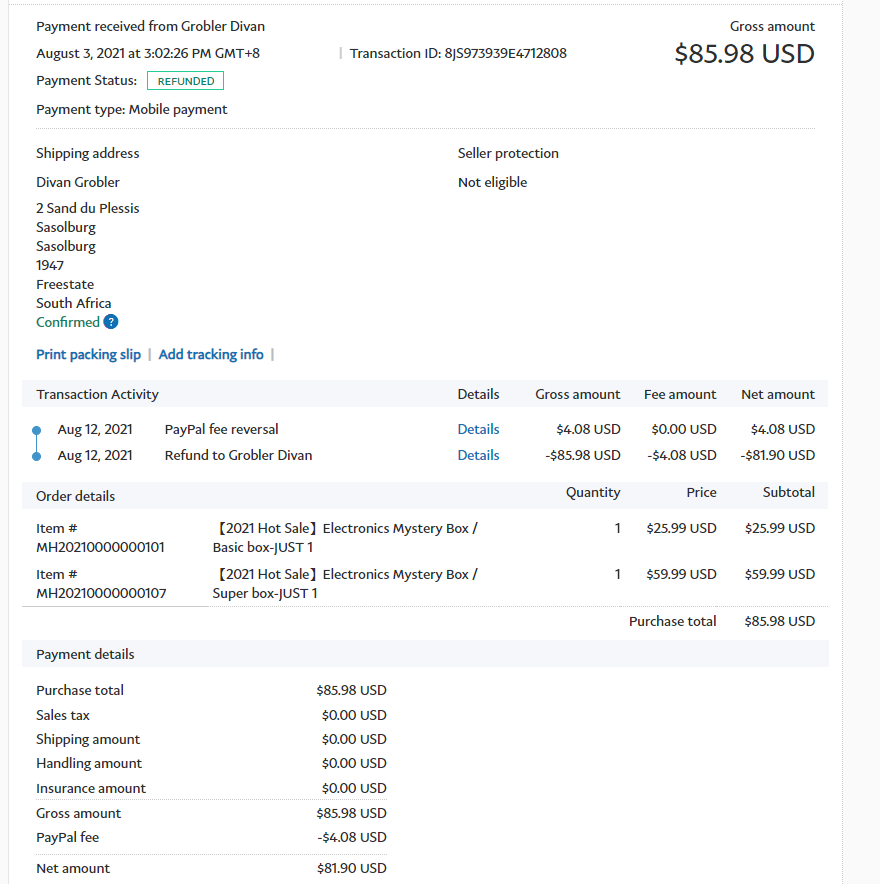
Task: Click the large $85.98 USD gross amount
Action: [744, 53]
